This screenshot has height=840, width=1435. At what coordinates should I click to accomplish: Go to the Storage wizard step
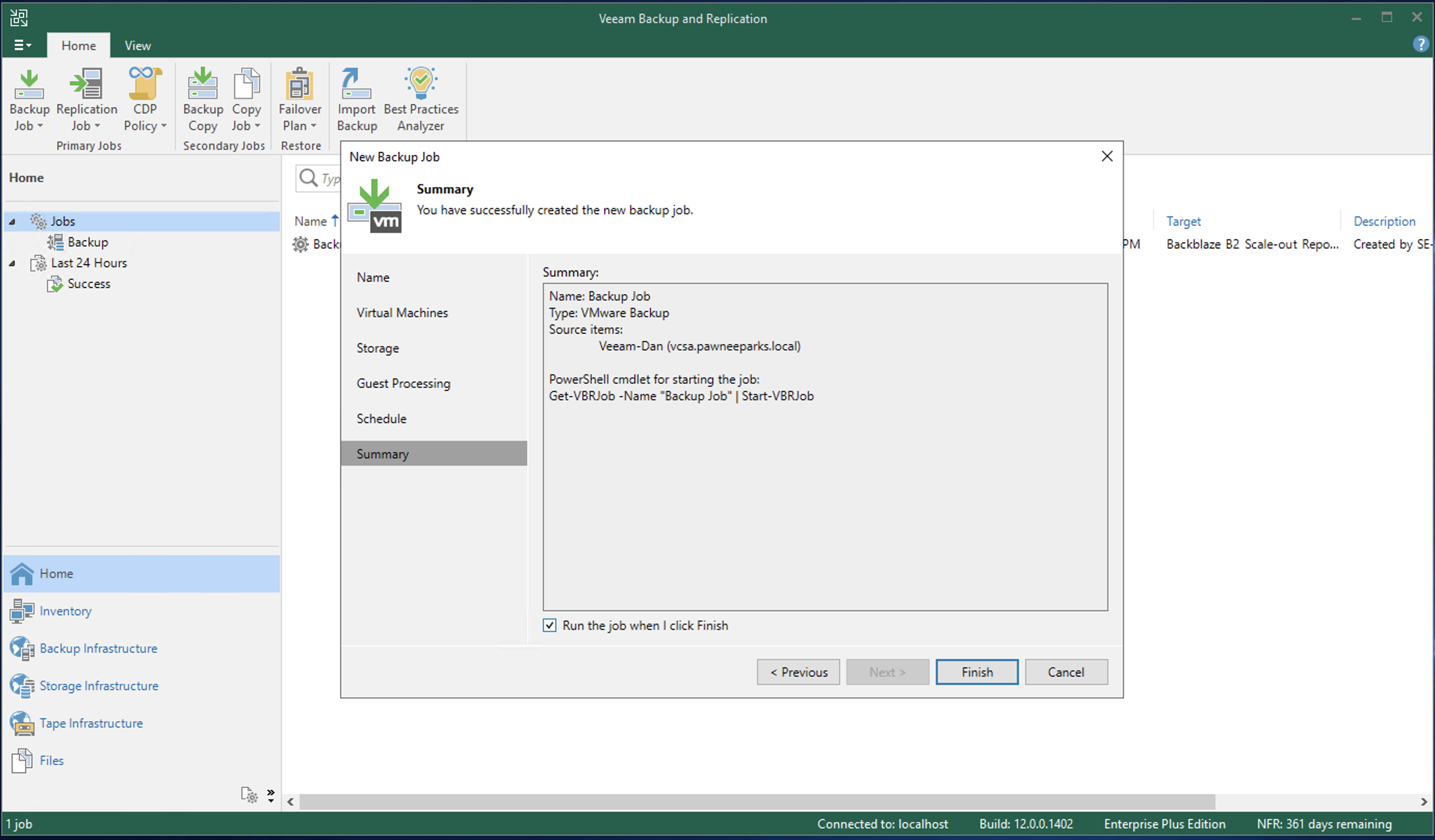coord(377,348)
